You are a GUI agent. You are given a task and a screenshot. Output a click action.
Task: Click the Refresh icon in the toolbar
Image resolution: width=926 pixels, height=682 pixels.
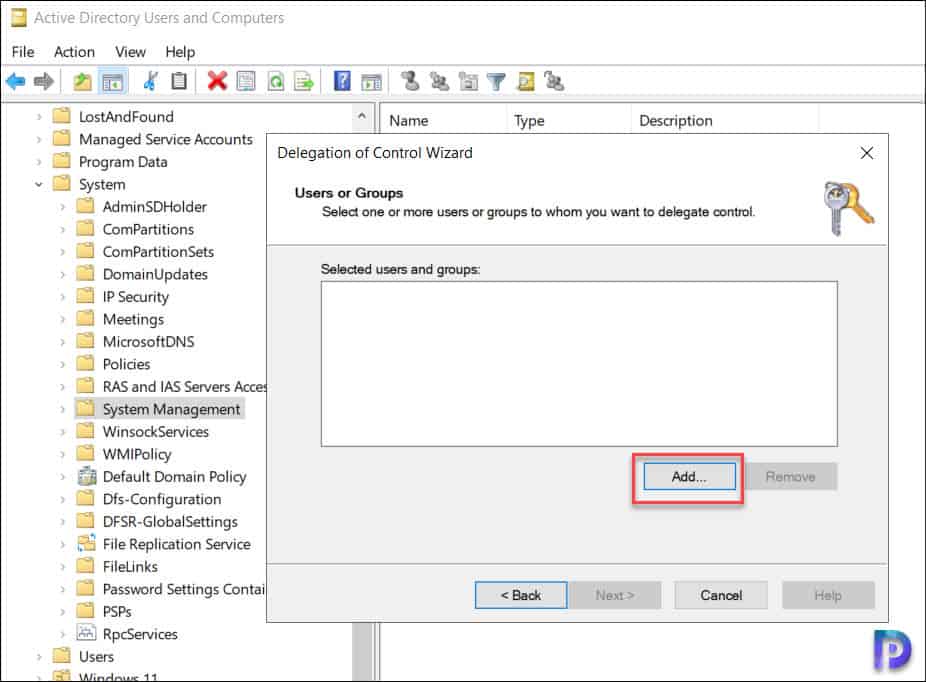pyautogui.click(x=277, y=81)
